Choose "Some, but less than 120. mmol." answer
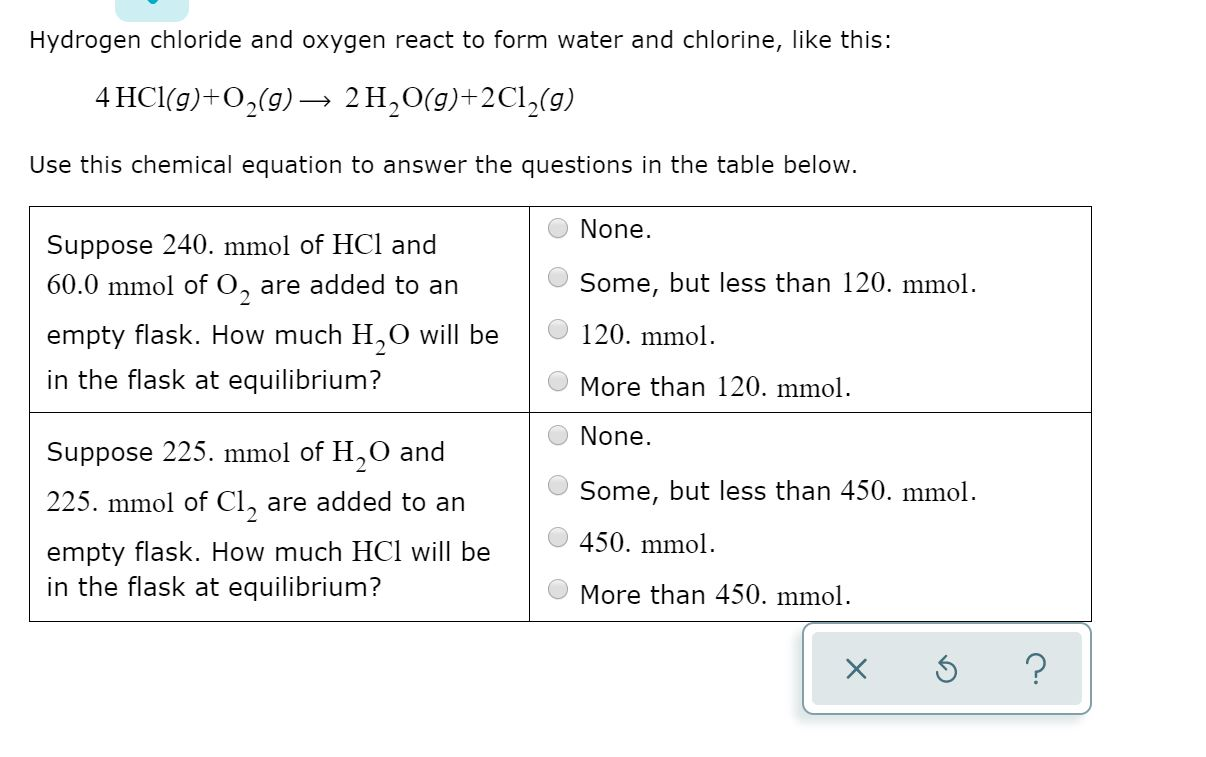 (x=557, y=277)
